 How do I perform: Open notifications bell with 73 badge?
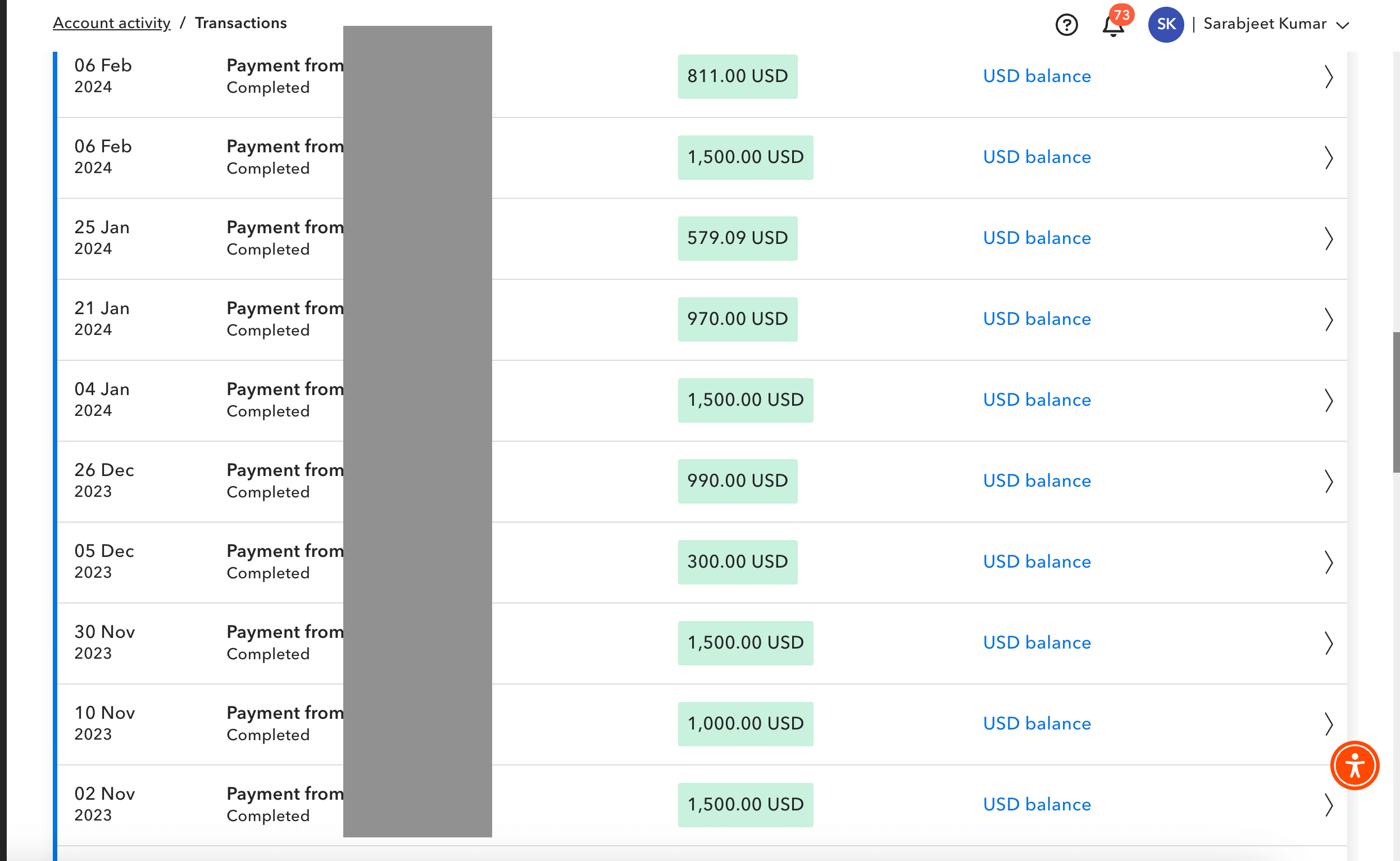pos(1113,26)
